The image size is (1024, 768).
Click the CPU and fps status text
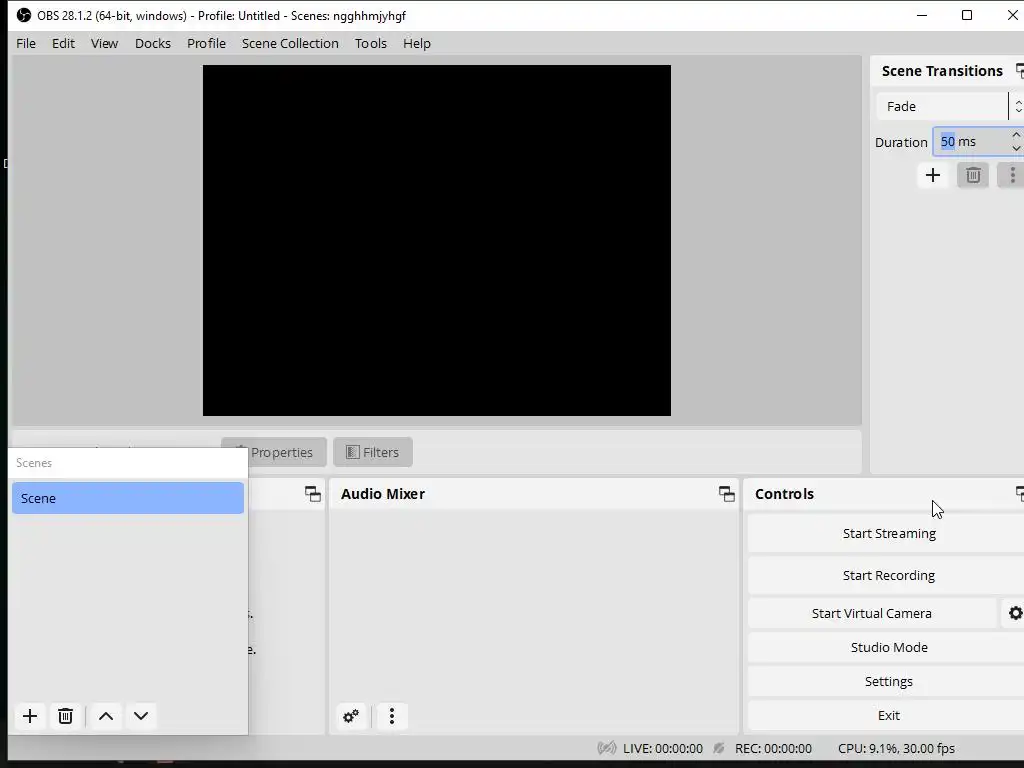(897, 748)
